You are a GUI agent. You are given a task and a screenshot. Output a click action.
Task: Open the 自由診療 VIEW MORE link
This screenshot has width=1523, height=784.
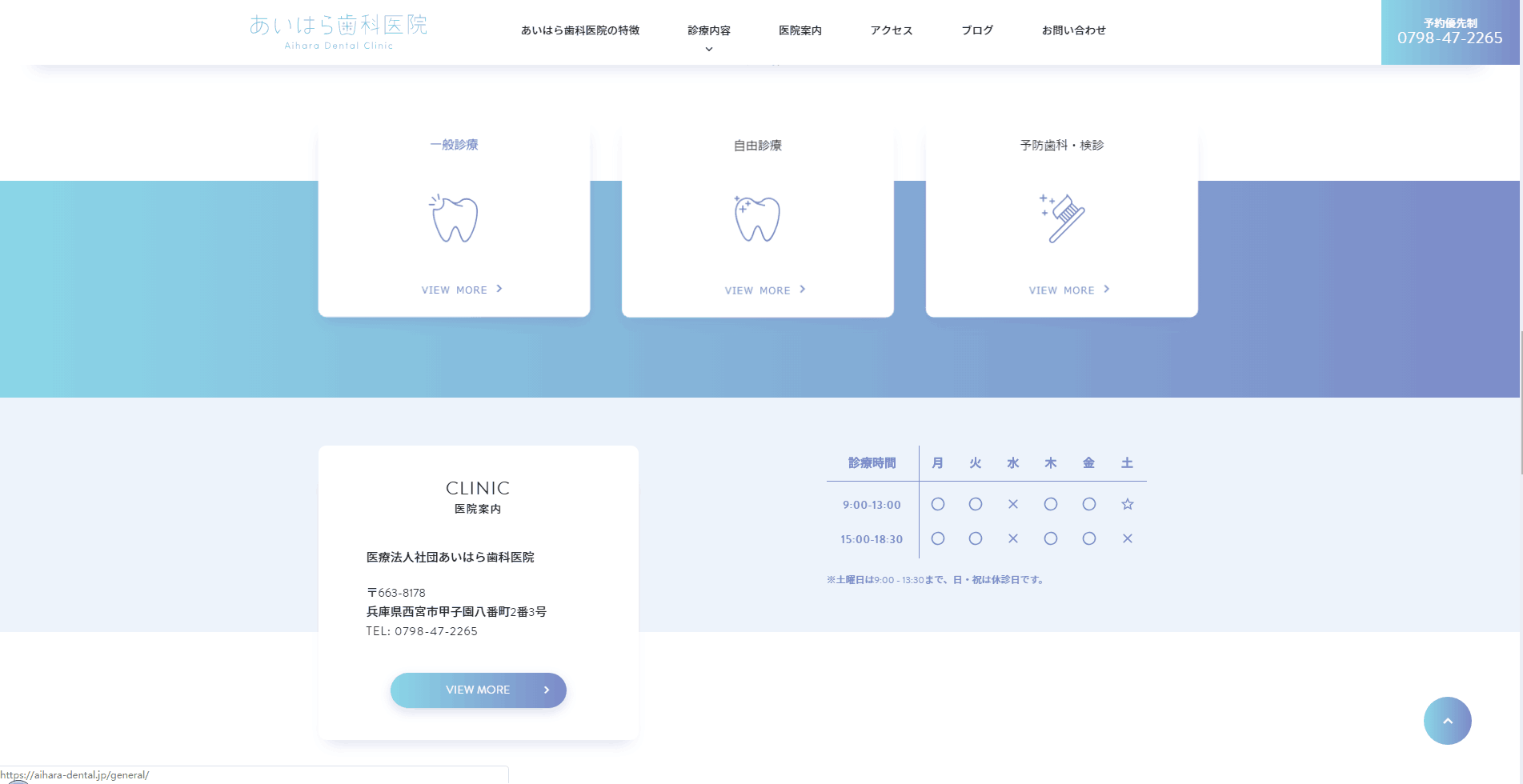[765, 290]
